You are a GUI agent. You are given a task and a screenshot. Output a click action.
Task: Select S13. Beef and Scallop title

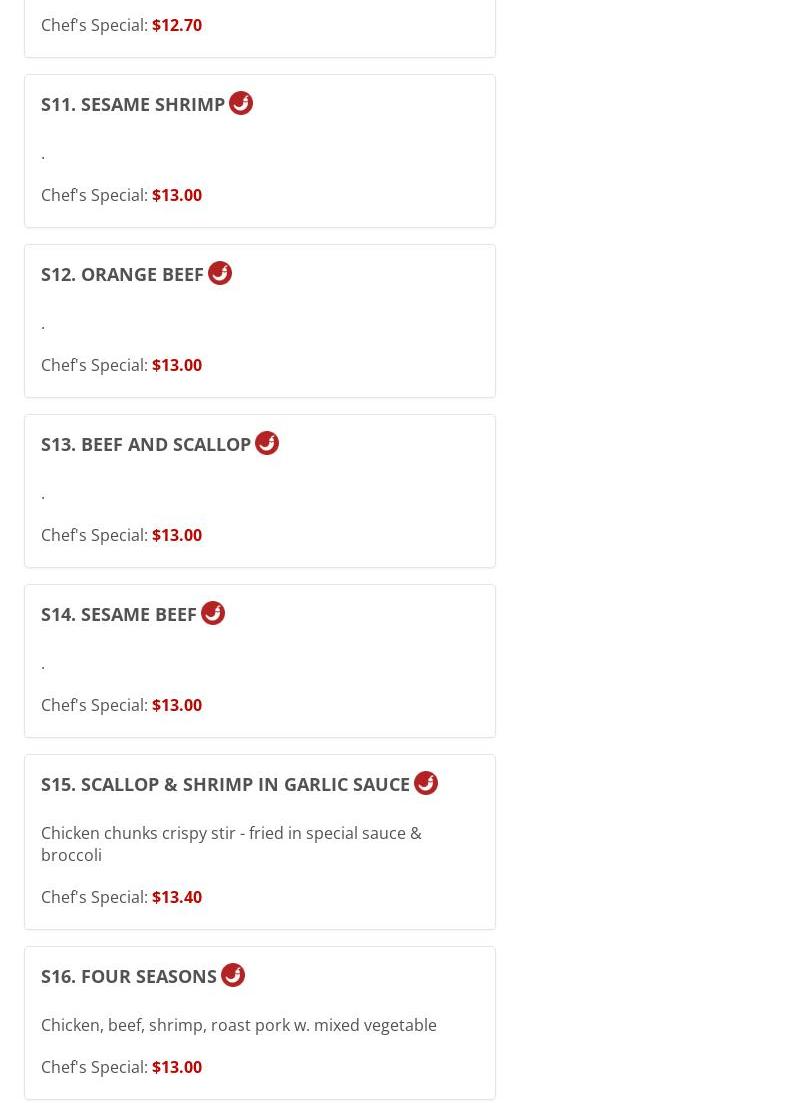point(146,445)
